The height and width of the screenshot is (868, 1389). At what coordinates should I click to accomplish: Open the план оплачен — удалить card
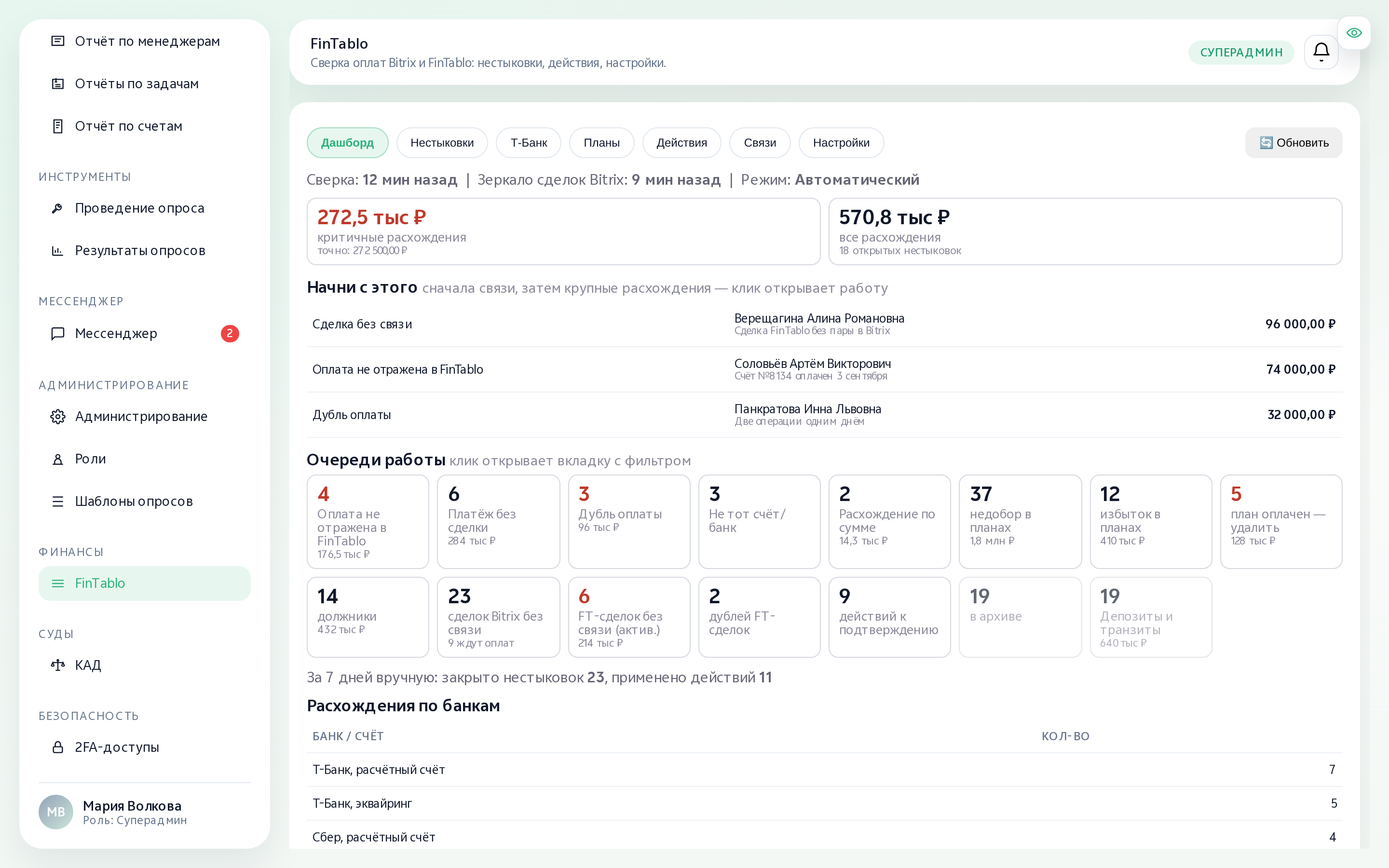coord(1281,521)
